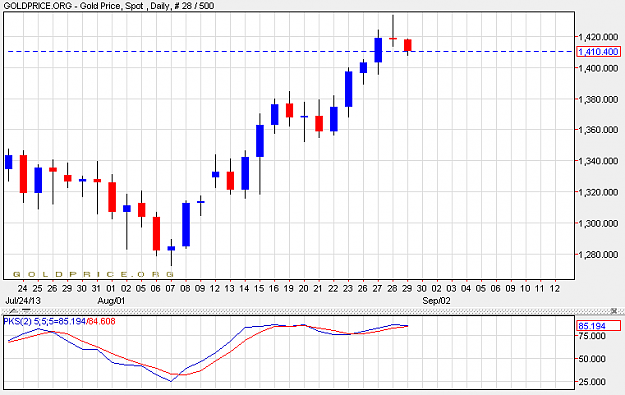This screenshot has height=395, width=625.
Task: Click the 'PKS(2) 5;5;5=85.194' indicator legend
Action: pyautogui.click(x=44, y=321)
